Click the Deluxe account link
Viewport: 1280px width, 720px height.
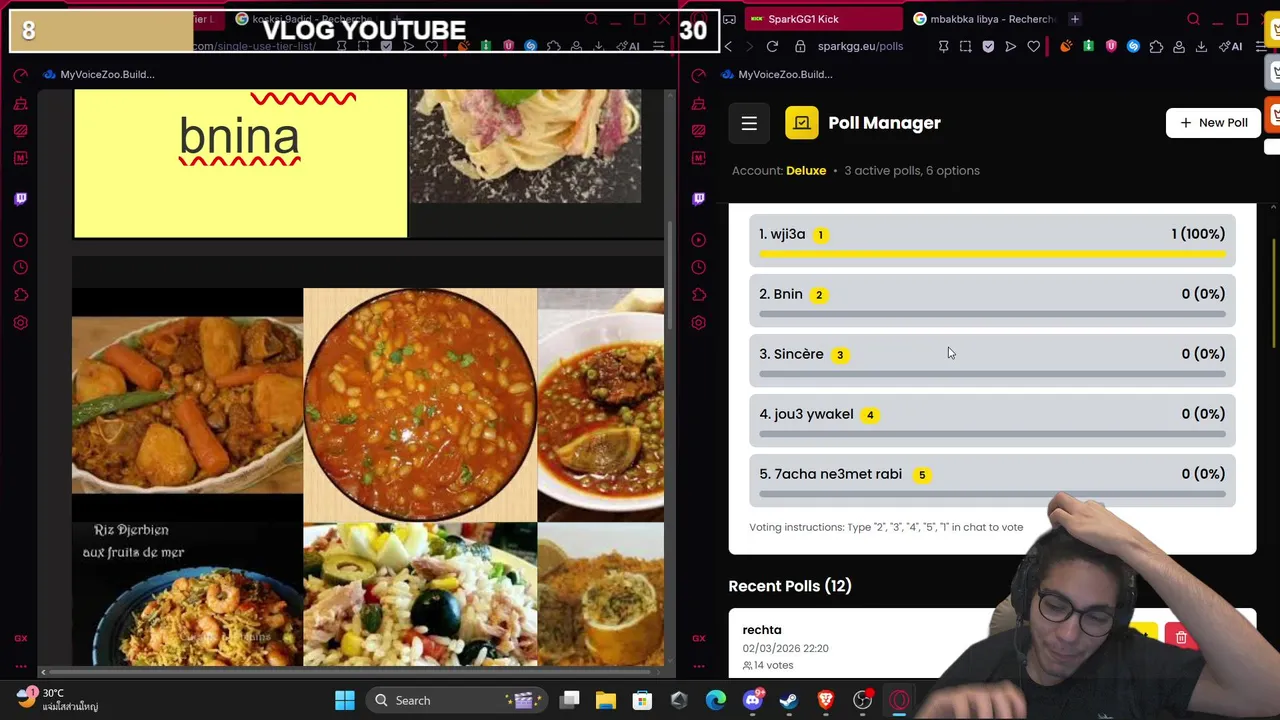click(806, 170)
